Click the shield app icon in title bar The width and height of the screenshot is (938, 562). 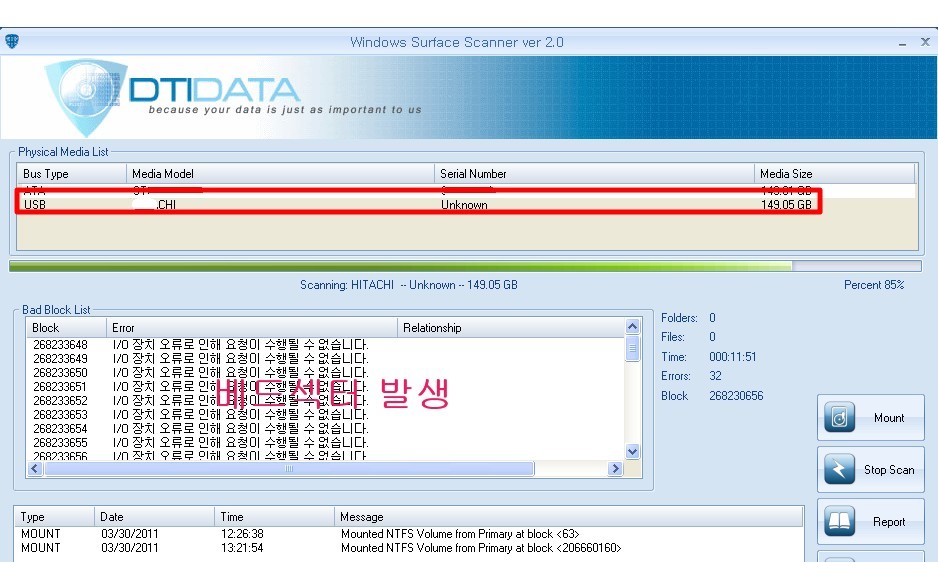(12, 42)
